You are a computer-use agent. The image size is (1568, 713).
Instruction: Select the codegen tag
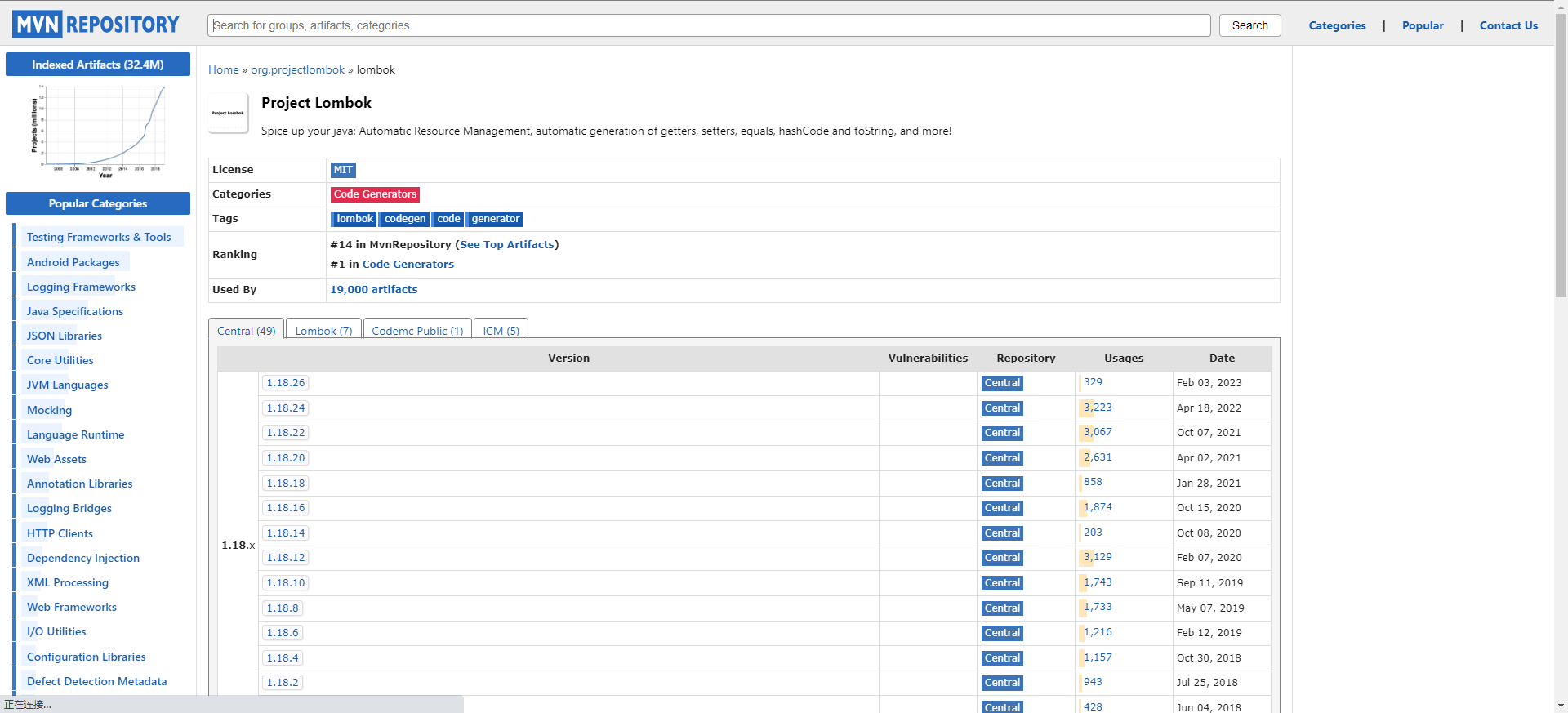[x=404, y=219]
